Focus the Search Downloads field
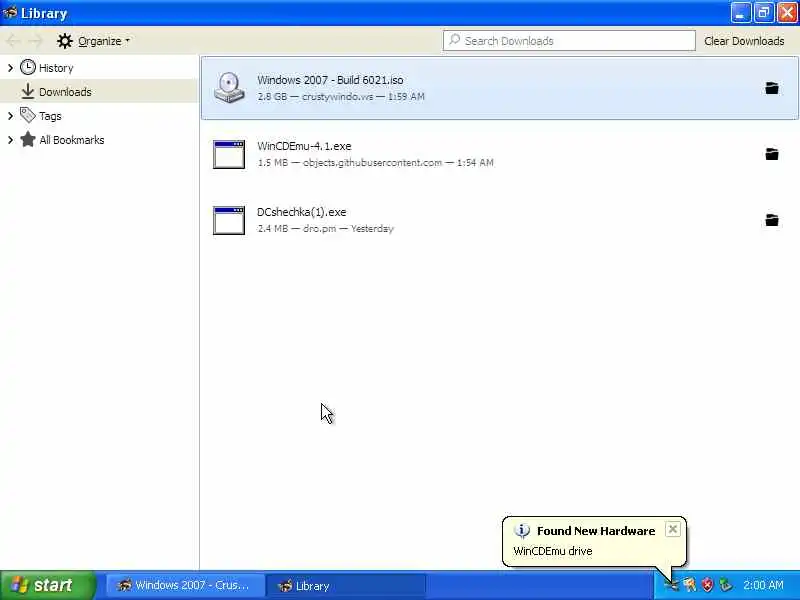The image size is (800, 600). tap(569, 40)
